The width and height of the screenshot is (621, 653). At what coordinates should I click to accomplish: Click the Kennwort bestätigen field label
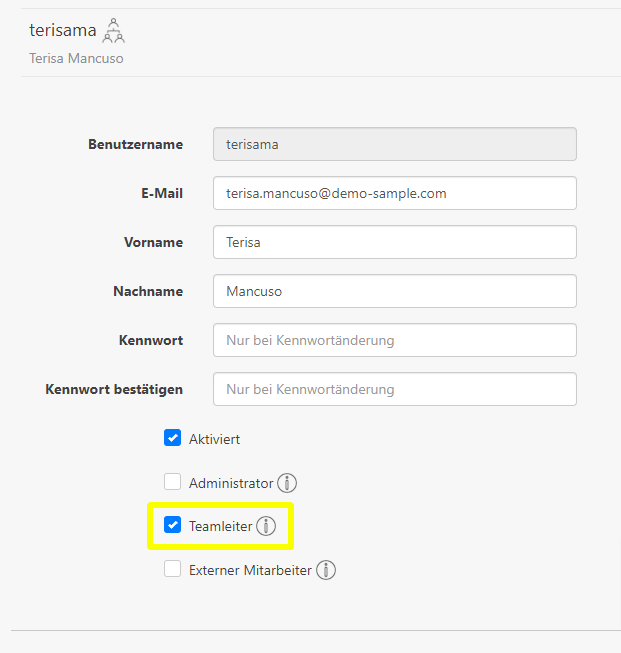[x=114, y=389]
